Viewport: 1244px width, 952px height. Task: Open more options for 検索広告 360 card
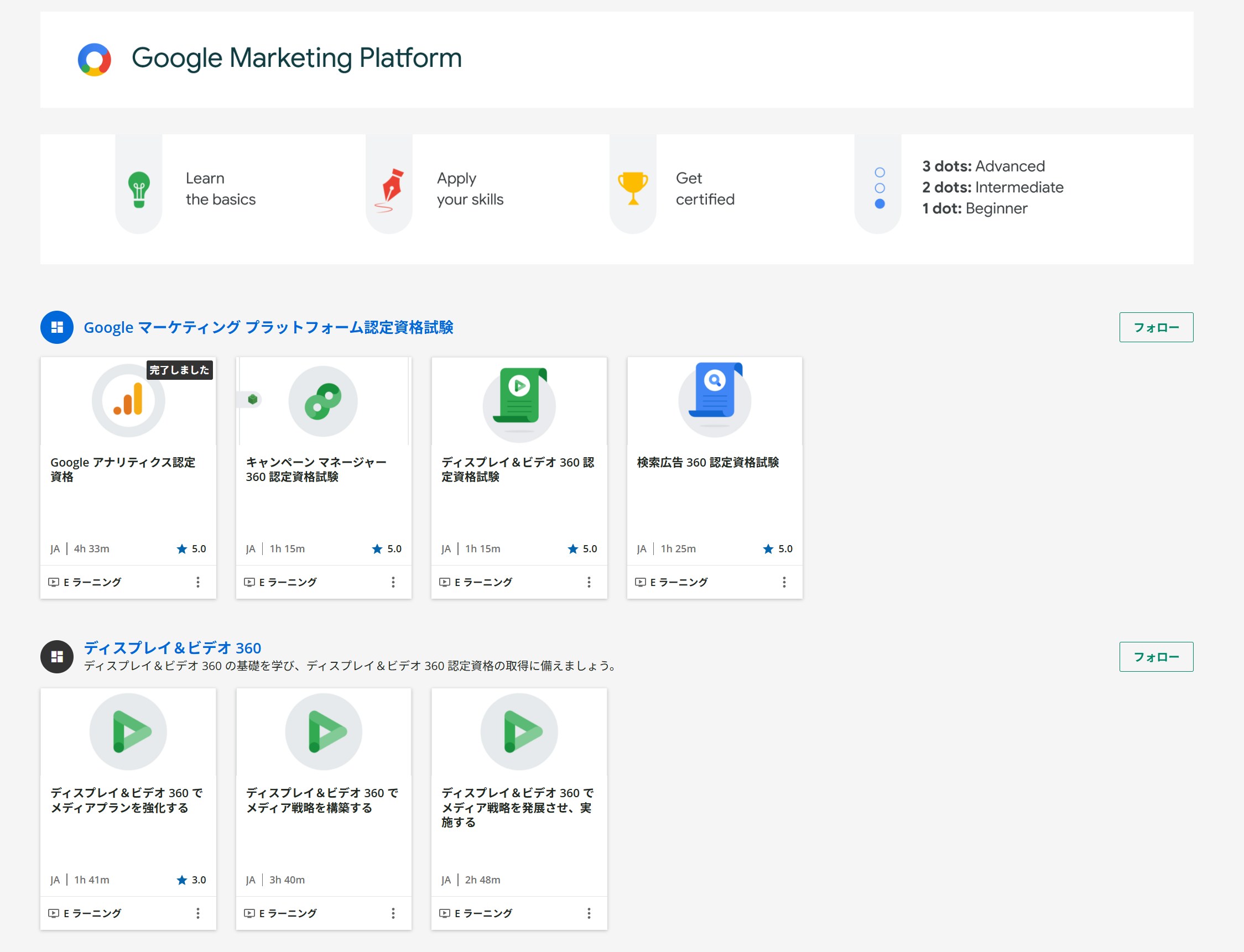[784, 582]
